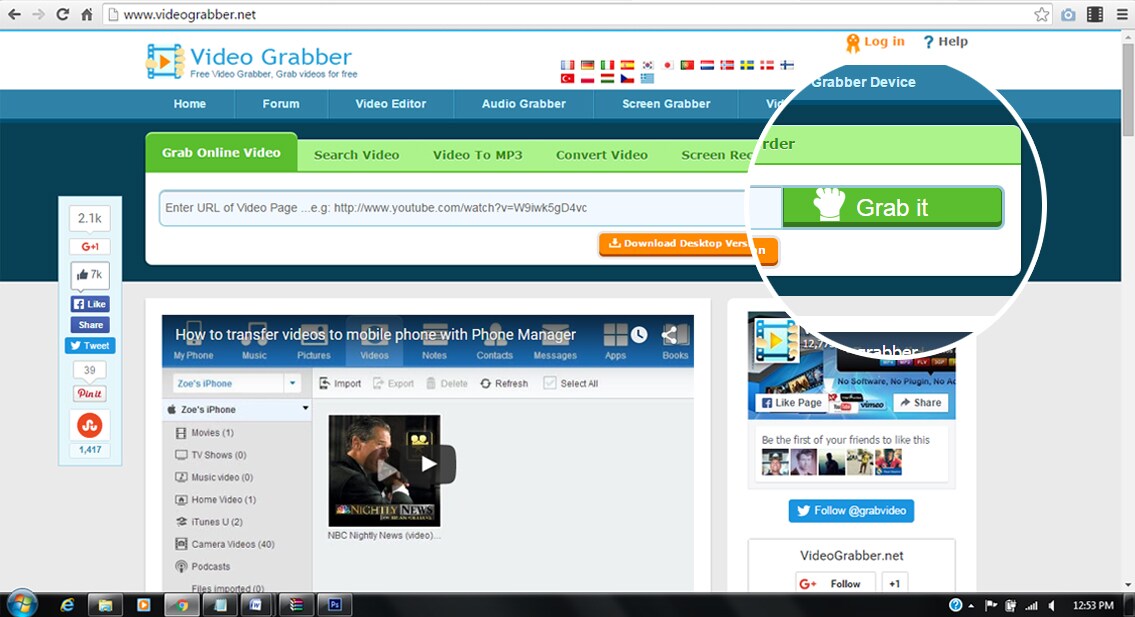Select the German flag language

pyautogui.click(x=587, y=65)
